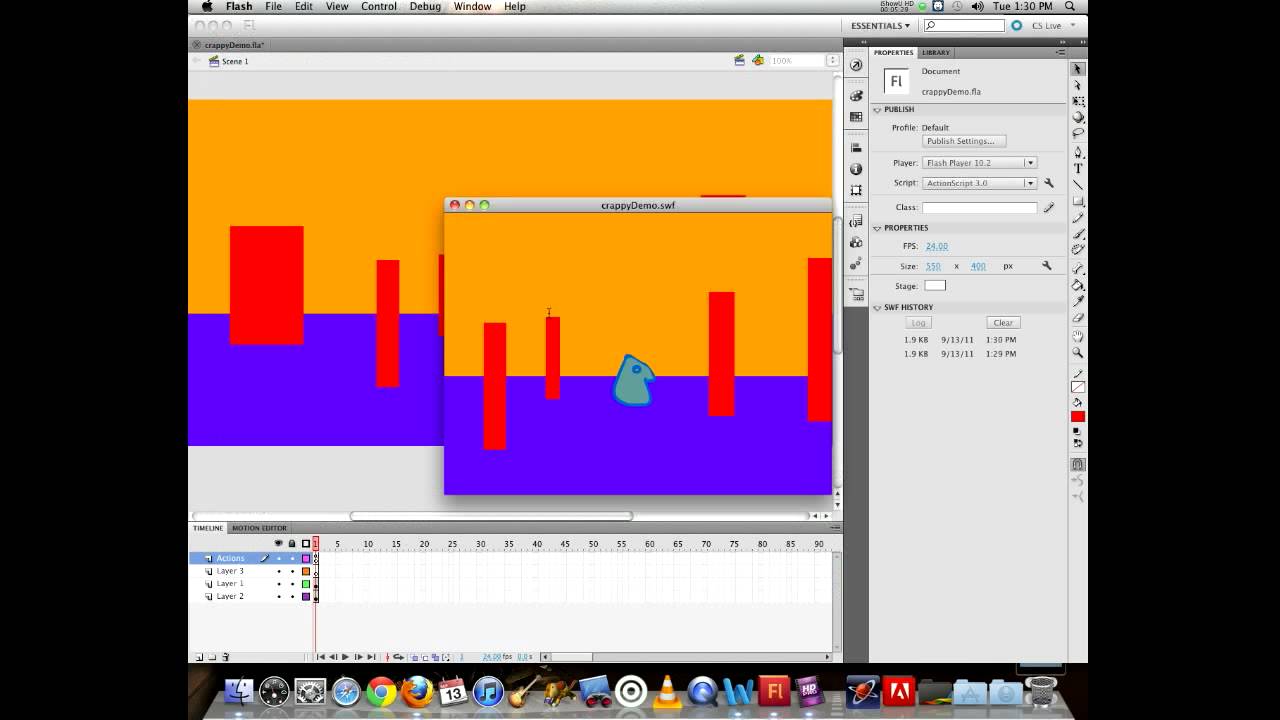
Task: Click the New Layer icon in timeline
Action: point(199,657)
